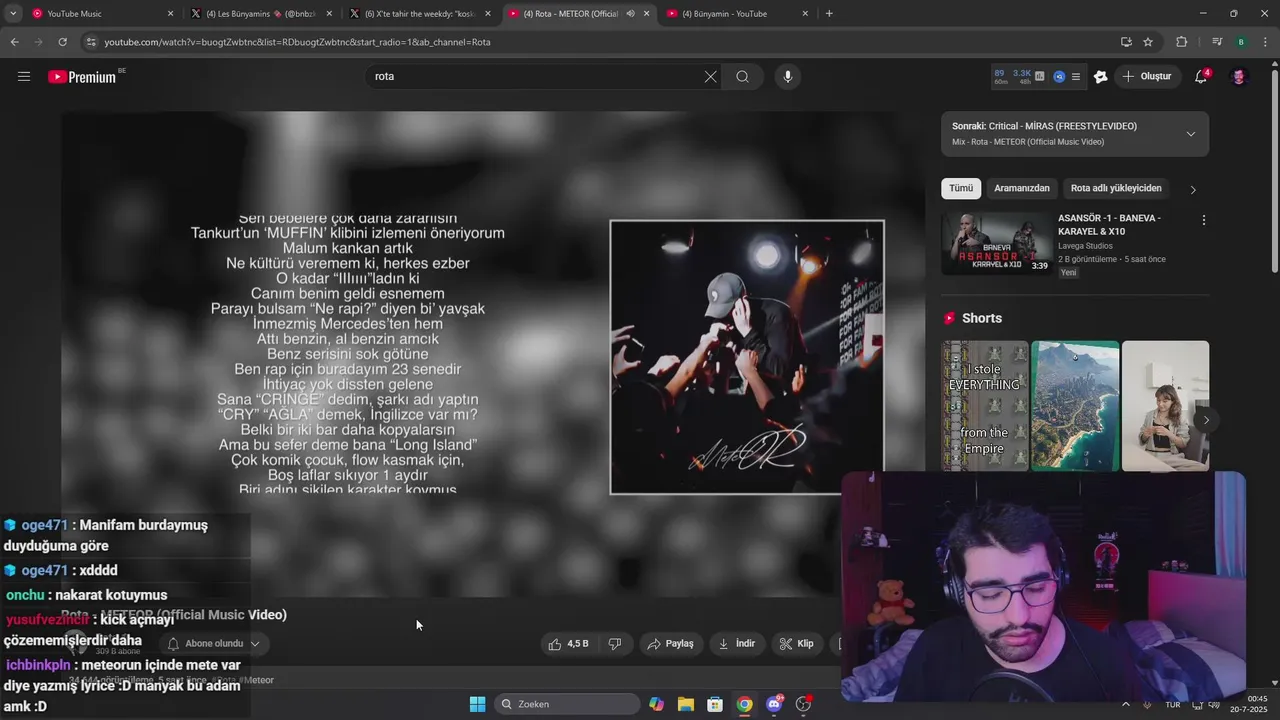The height and width of the screenshot is (720, 1280).
Task: View site information icon in address bar
Action: click(x=91, y=42)
